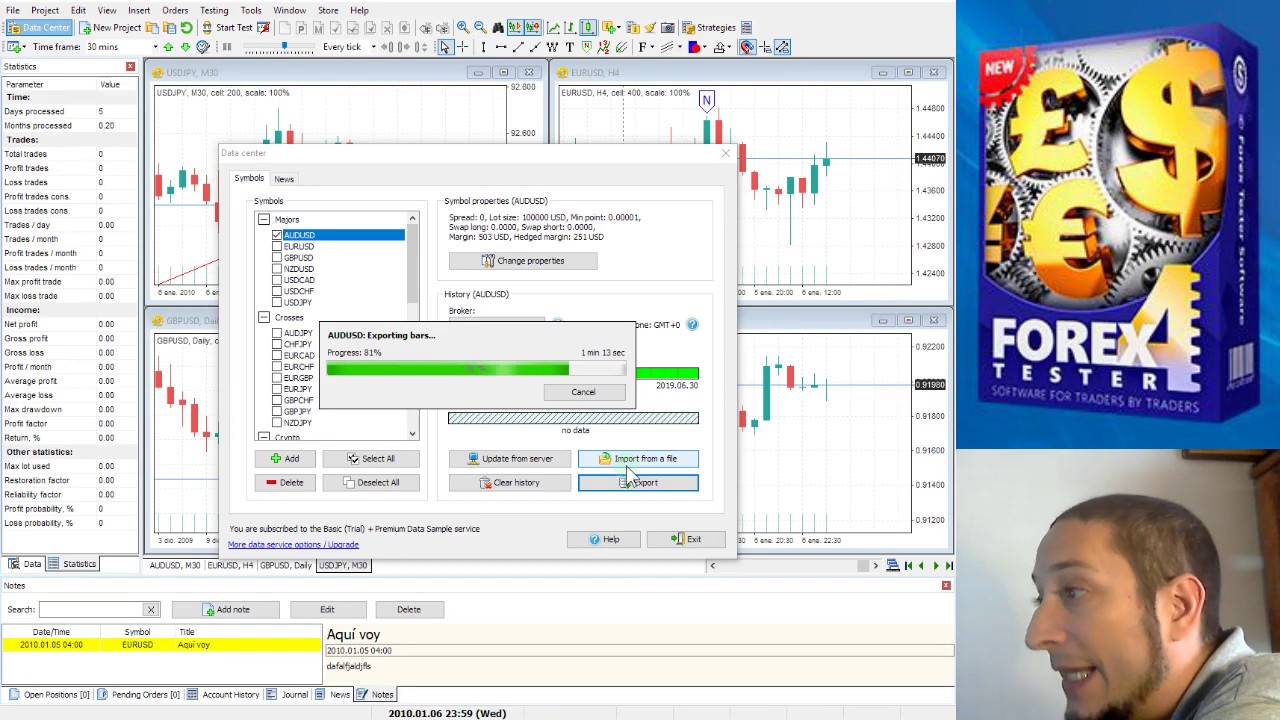Select the vertical line drawing tool
1280x720 pixels.
483,47
